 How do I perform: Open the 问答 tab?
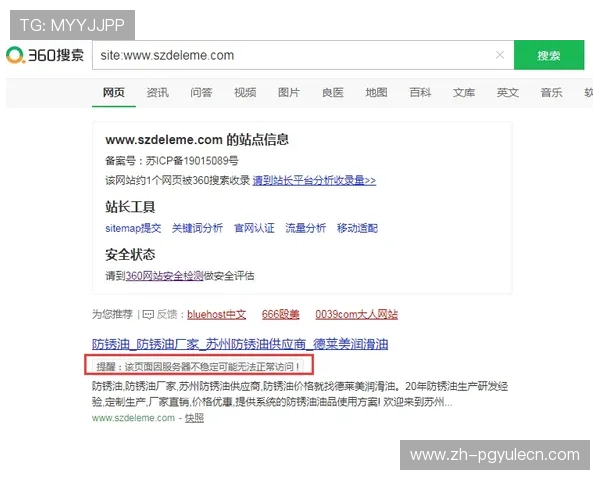[201, 93]
